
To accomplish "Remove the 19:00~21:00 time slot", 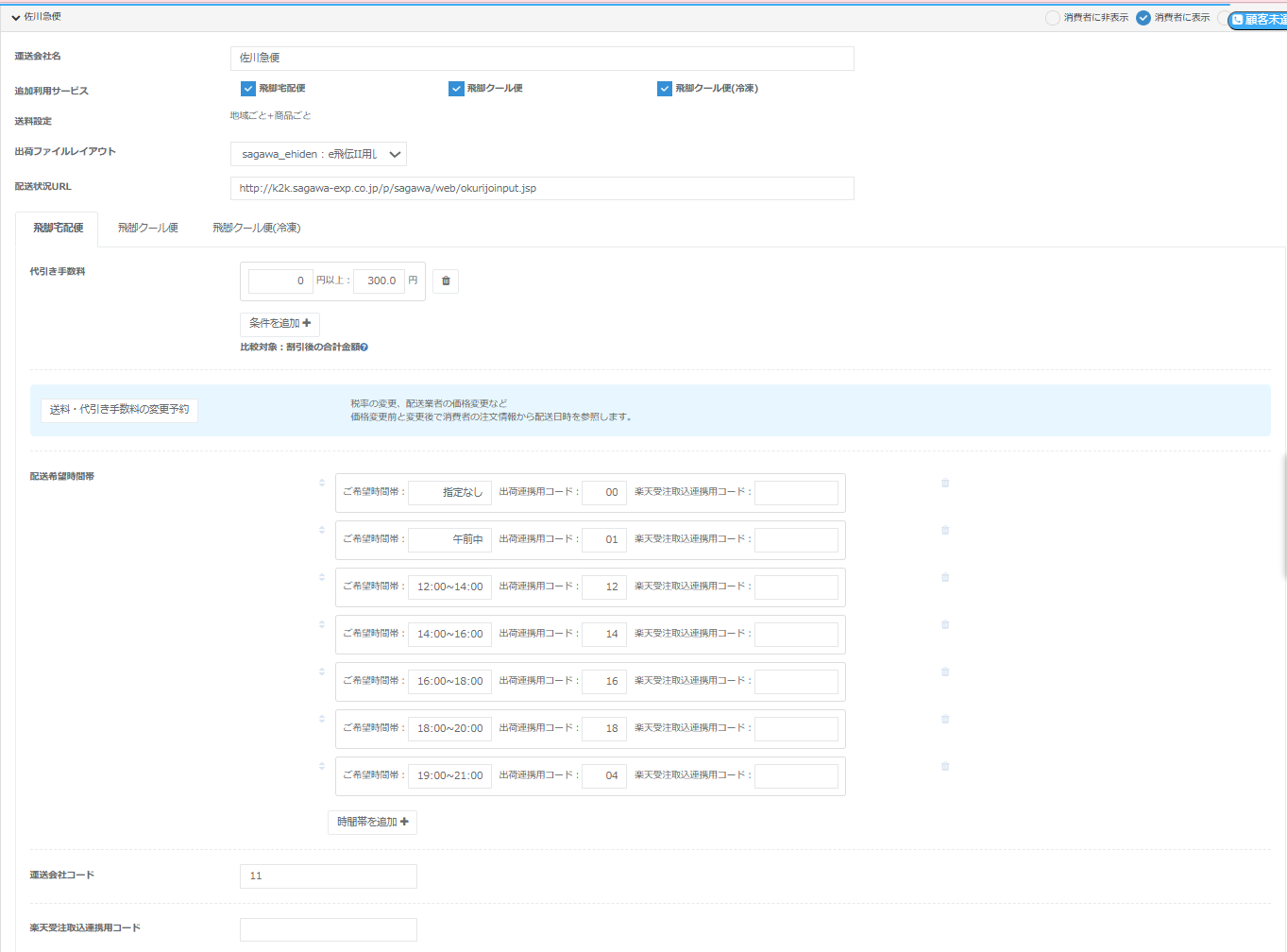I will [x=945, y=767].
